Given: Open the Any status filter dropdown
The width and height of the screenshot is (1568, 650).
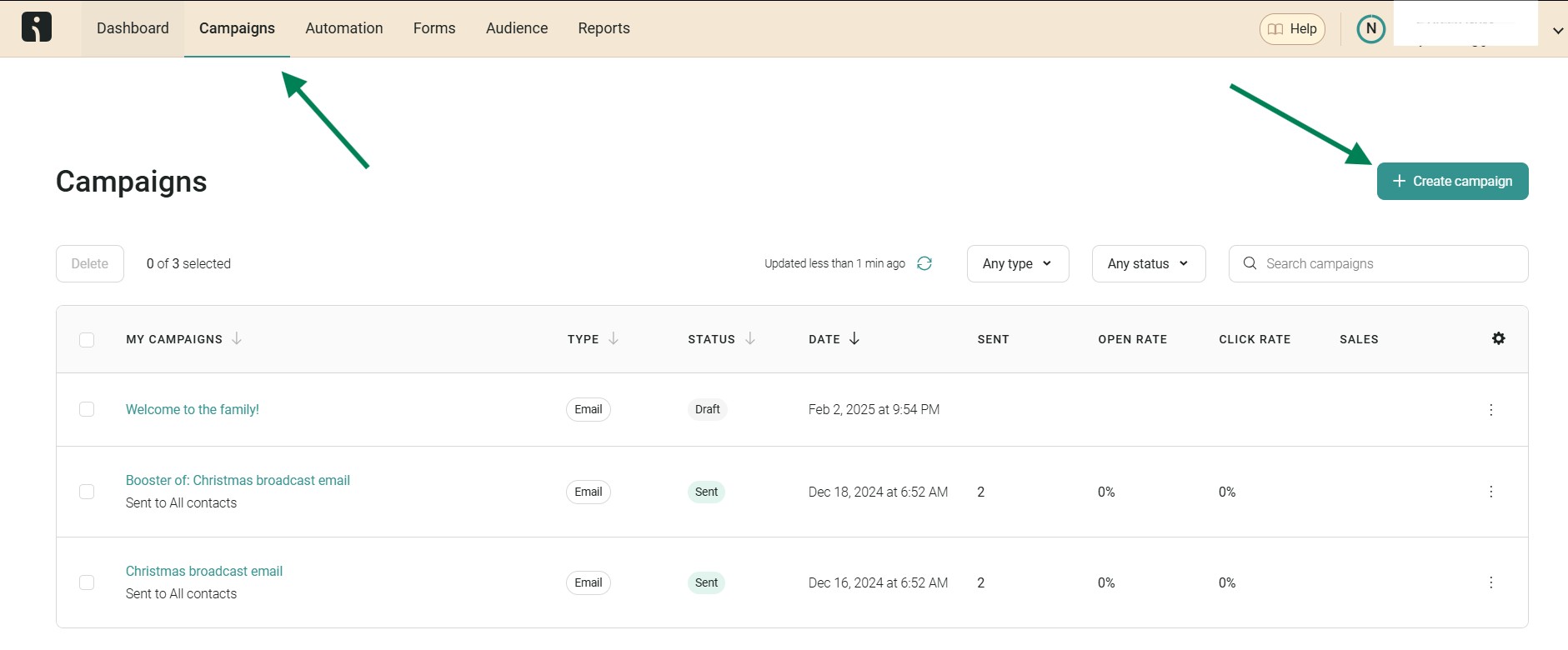Looking at the screenshot, I should [1149, 263].
